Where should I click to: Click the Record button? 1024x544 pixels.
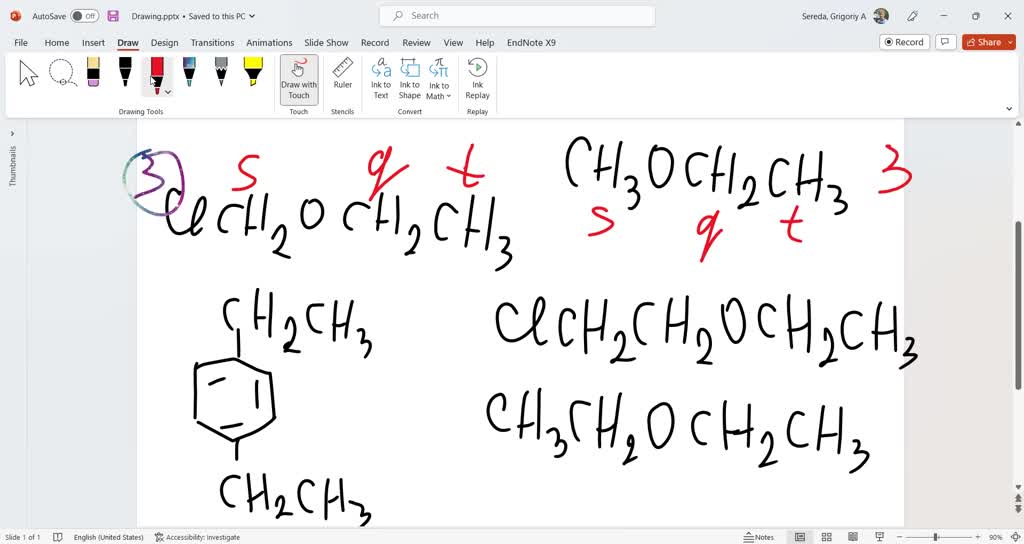pyautogui.click(x=904, y=42)
